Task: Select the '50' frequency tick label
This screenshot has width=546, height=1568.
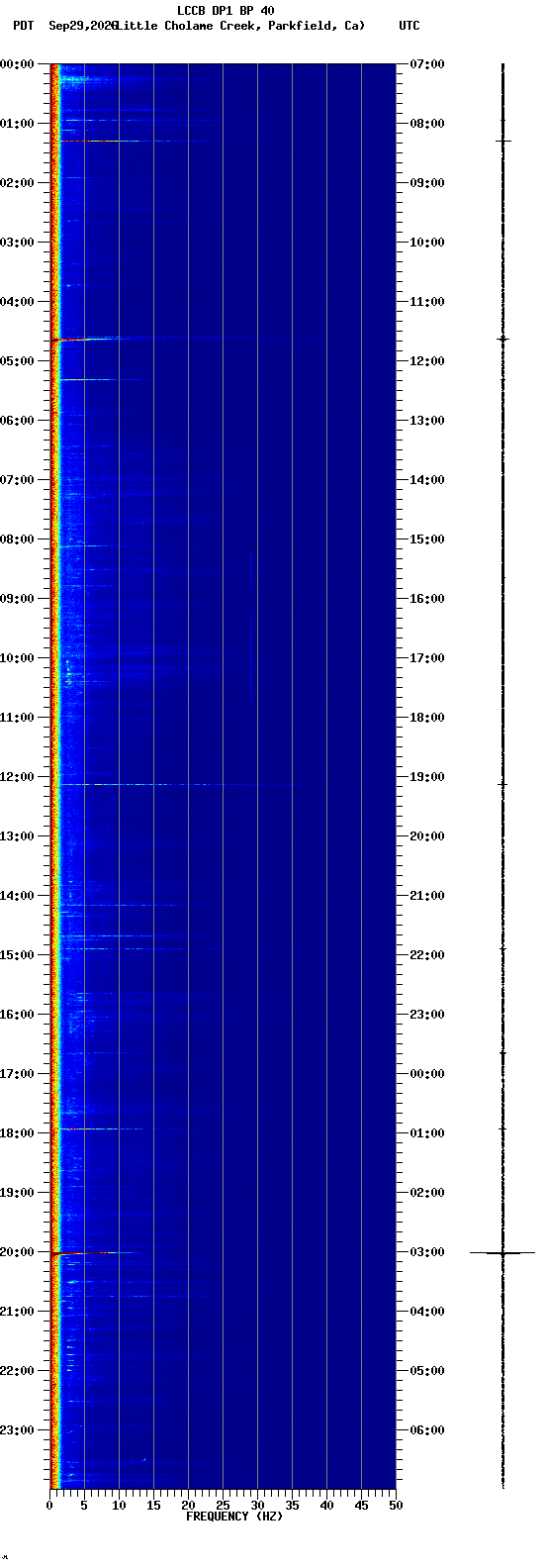Action: tap(396, 1506)
